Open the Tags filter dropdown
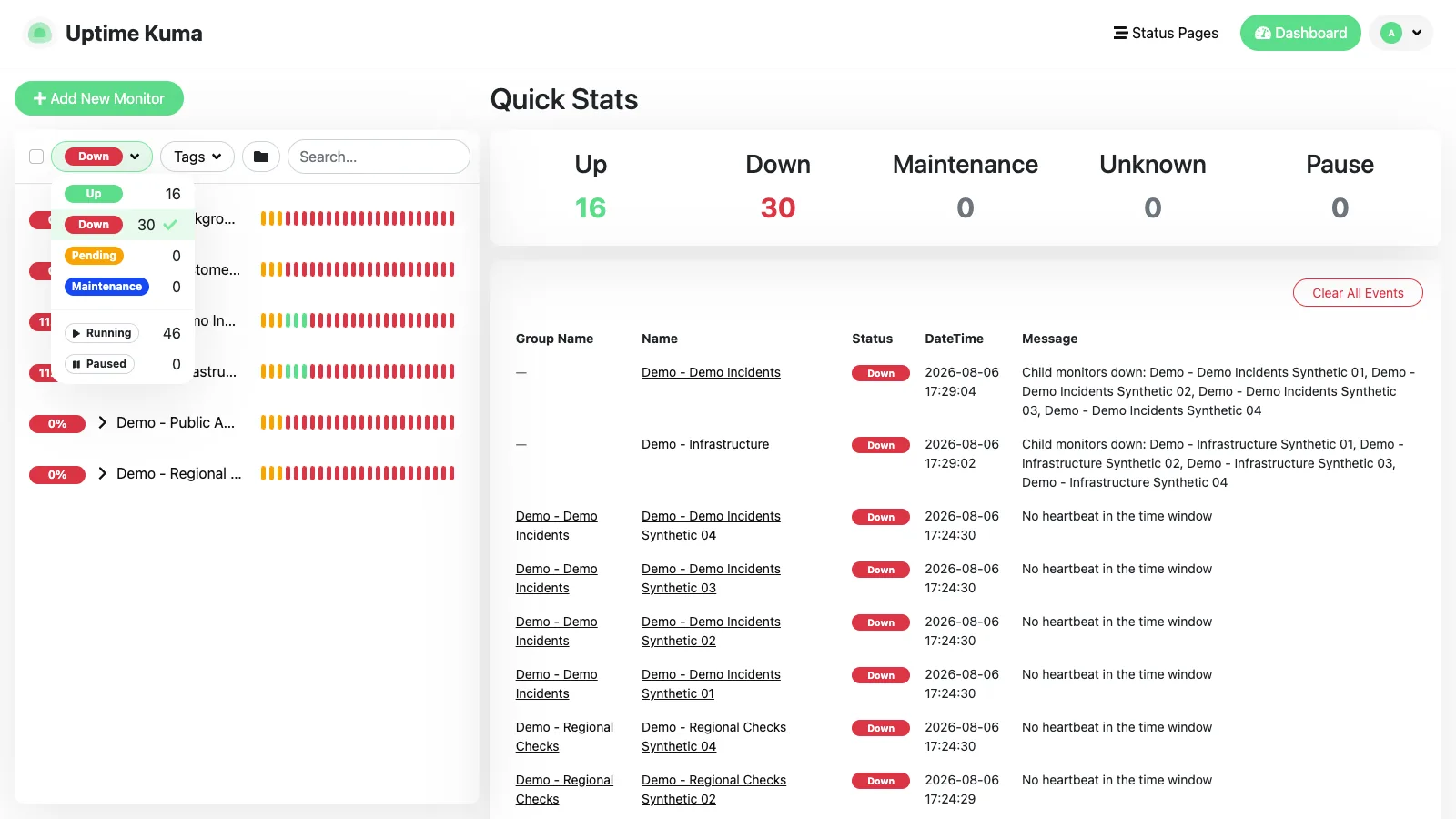Image resolution: width=1456 pixels, height=819 pixels. (x=197, y=157)
